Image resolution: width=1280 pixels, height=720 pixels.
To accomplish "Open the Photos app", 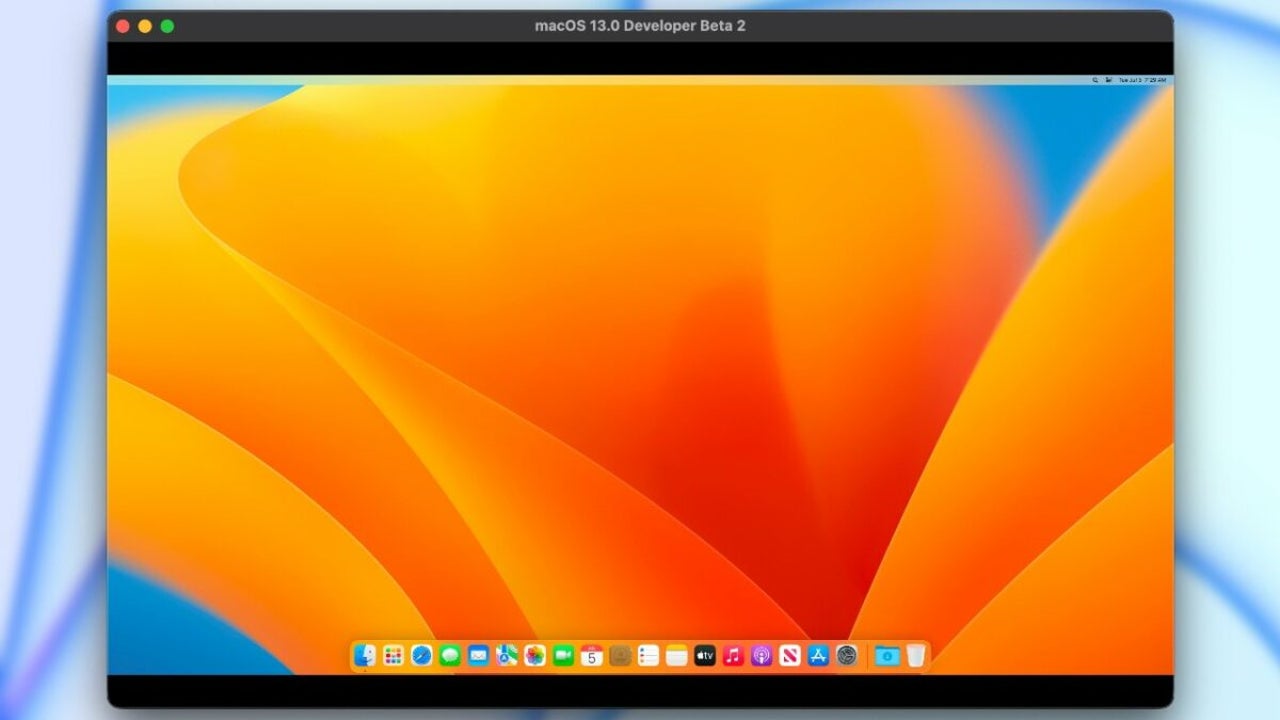I will (x=534, y=657).
